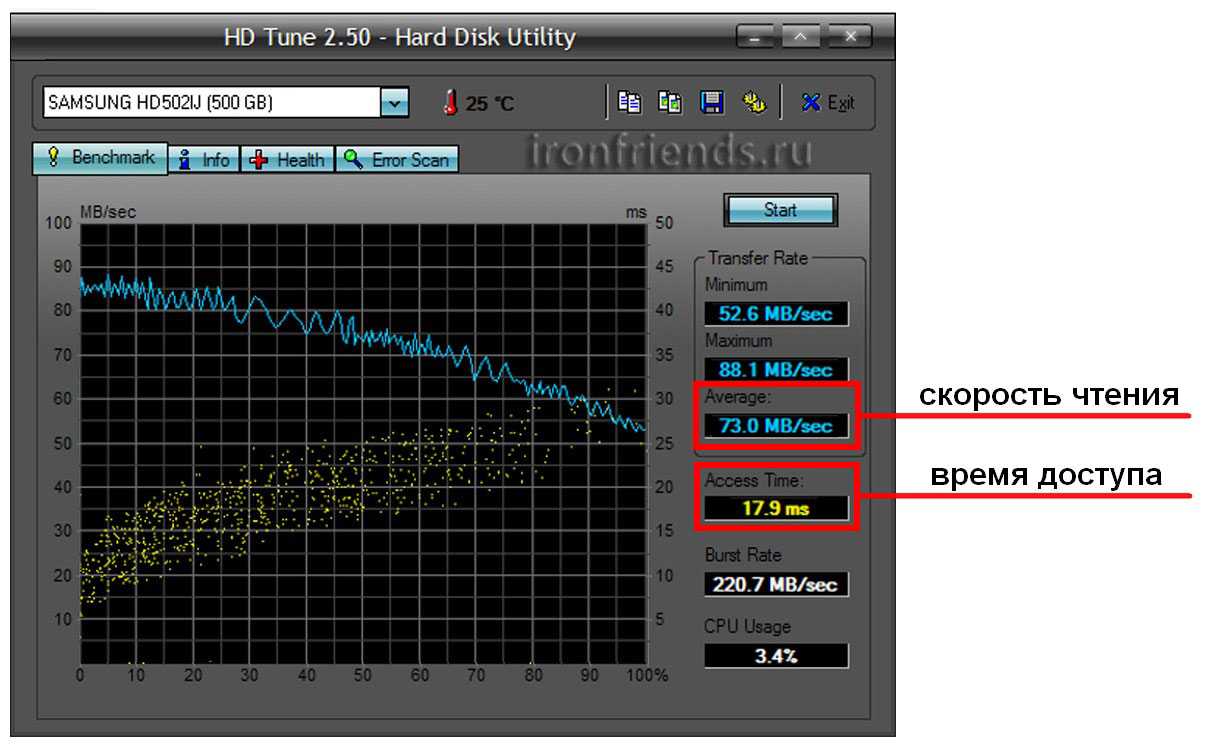This screenshot has width=1207, height=746.
Task: Click the floppy disk save icon
Action: [711, 102]
